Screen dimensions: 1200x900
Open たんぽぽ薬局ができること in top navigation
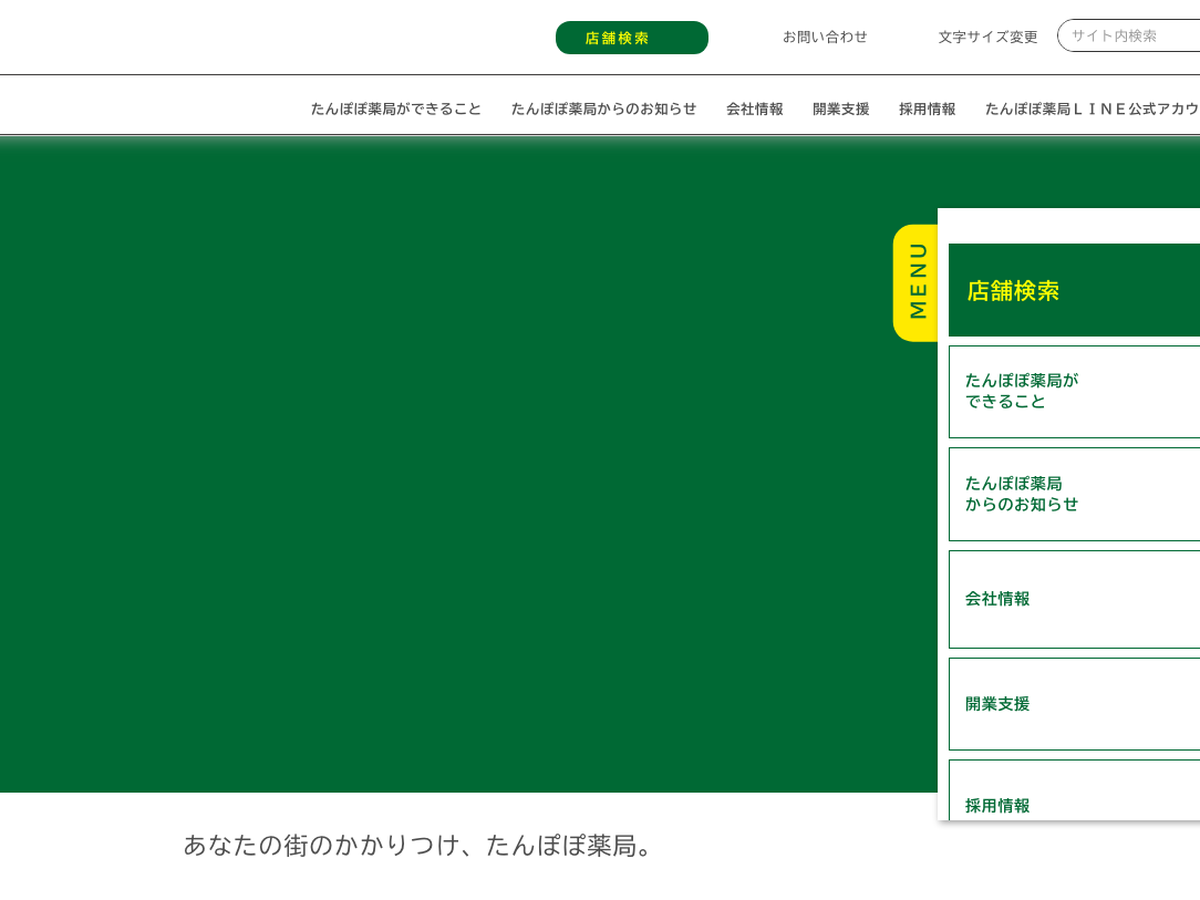point(396,109)
